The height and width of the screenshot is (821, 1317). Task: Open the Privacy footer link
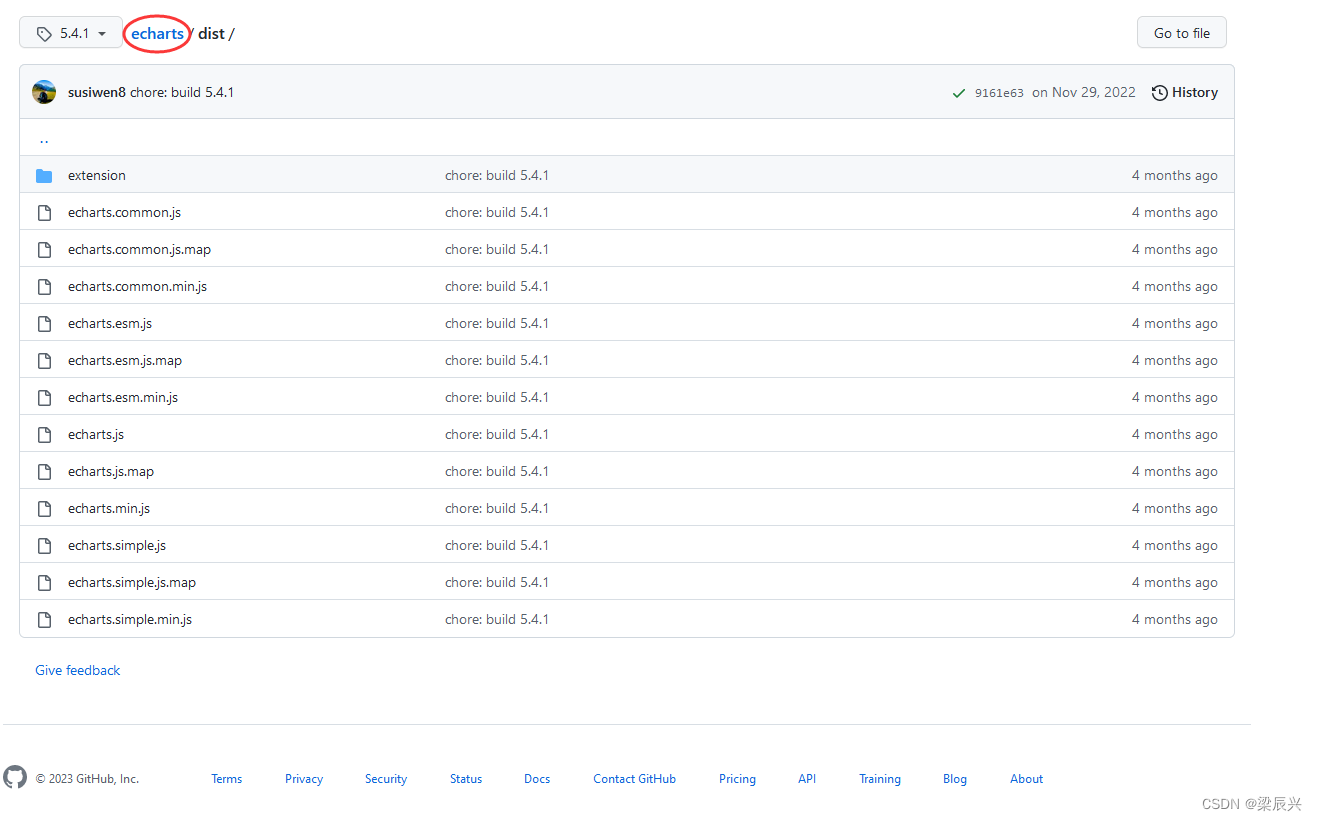pyautogui.click(x=304, y=779)
